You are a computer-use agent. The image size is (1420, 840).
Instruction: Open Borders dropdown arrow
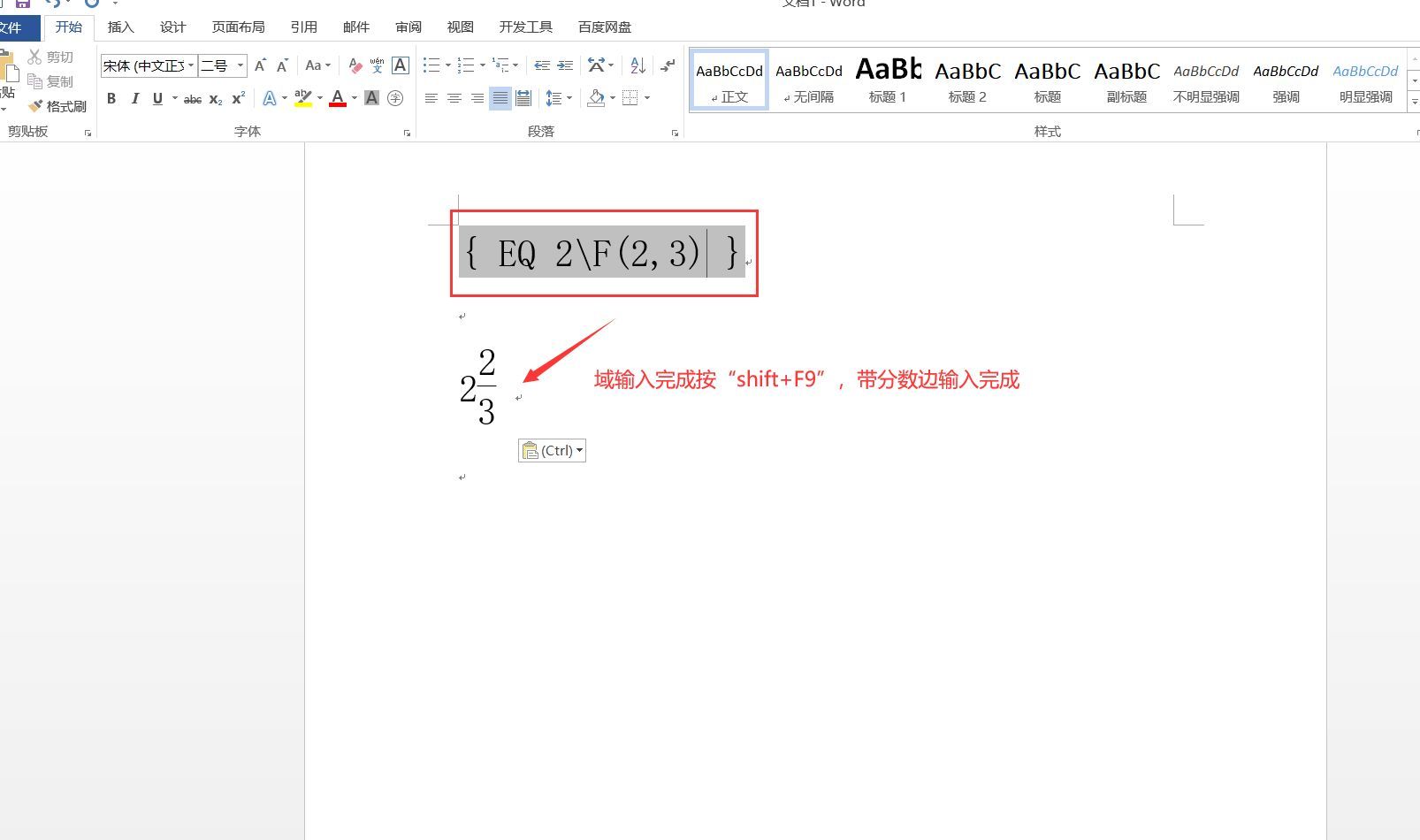[x=647, y=98]
